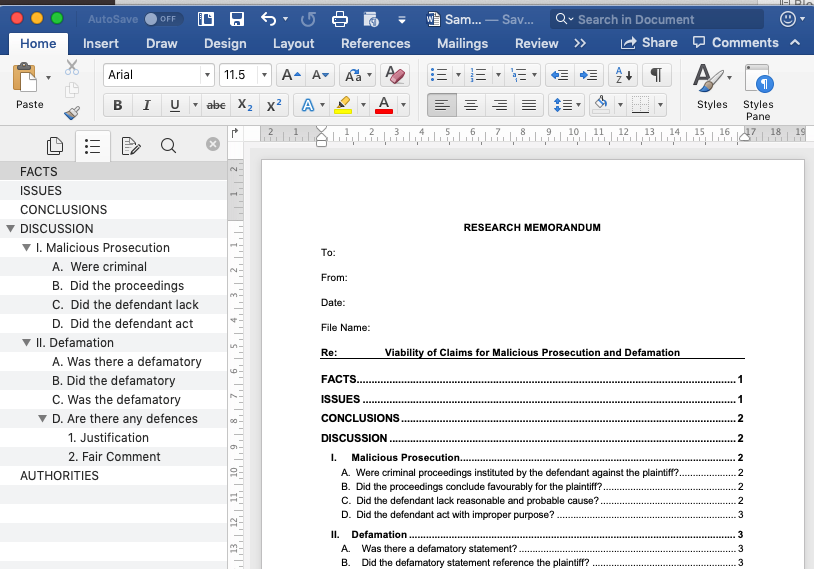Switch to the Design tab
The width and height of the screenshot is (814, 569).
click(225, 44)
